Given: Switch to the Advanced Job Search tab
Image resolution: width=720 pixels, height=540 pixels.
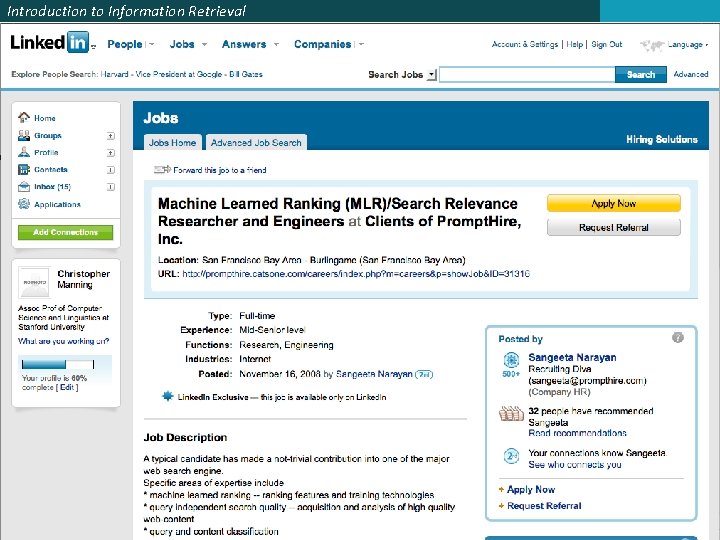Looking at the screenshot, I should tap(256, 142).
